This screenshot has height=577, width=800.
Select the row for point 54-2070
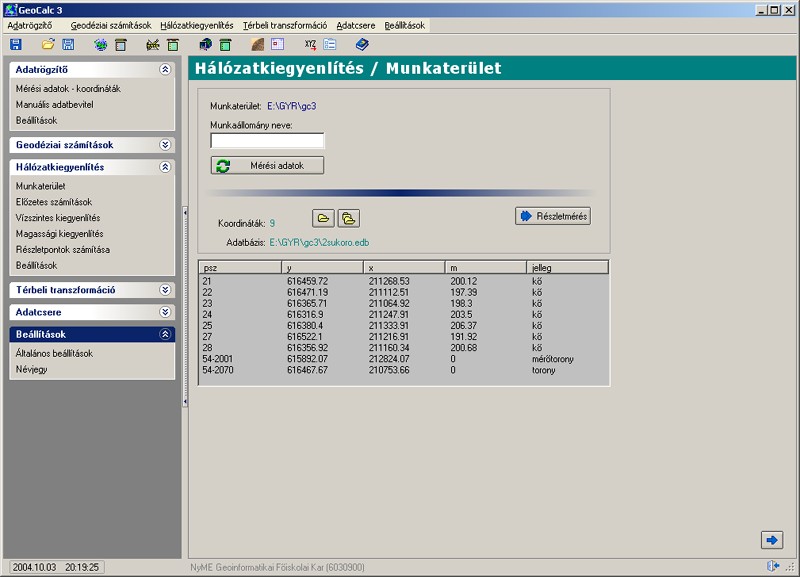click(404, 370)
